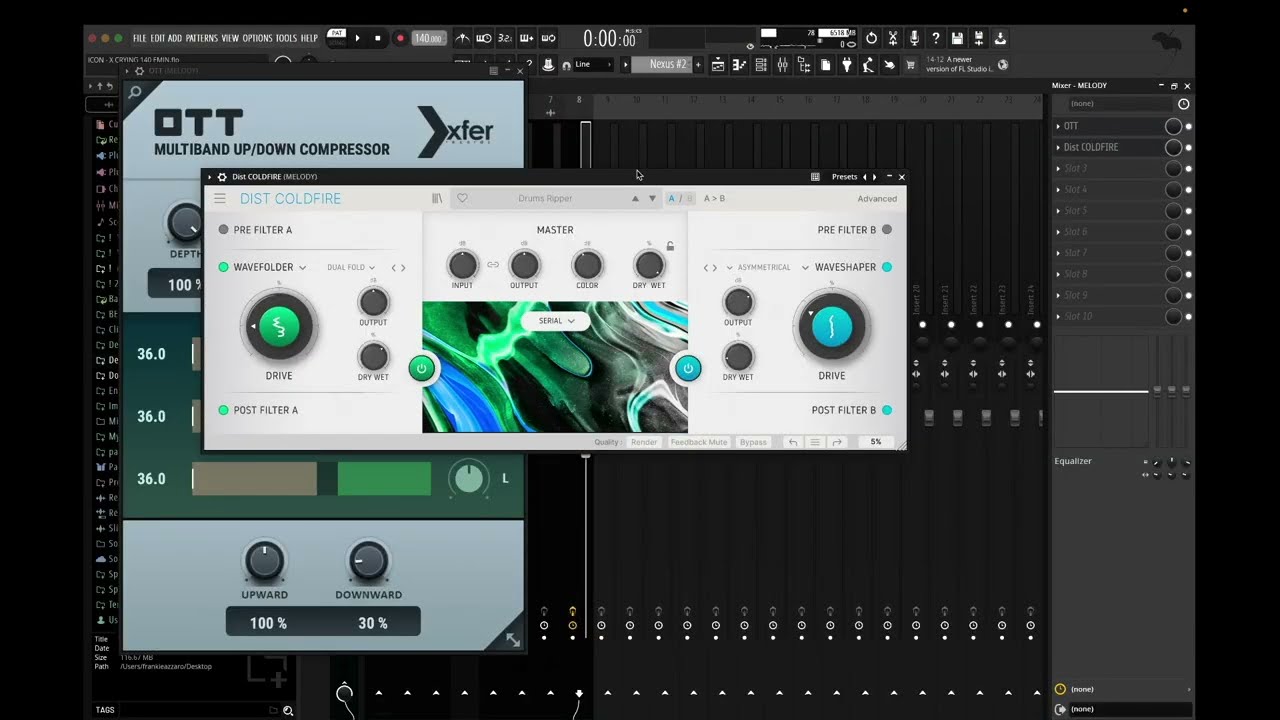Click the green Drive A knob
Image resolution: width=1280 pixels, height=720 pixels.
point(279,326)
